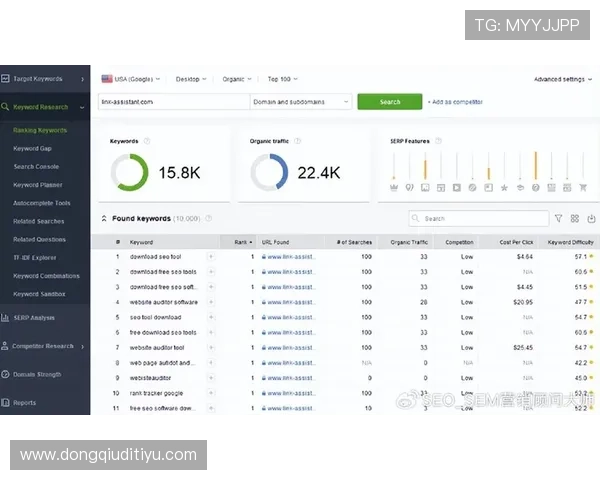The height and width of the screenshot is (480, 600).
Task: Click the export download icon
Action: pos(590,218)
